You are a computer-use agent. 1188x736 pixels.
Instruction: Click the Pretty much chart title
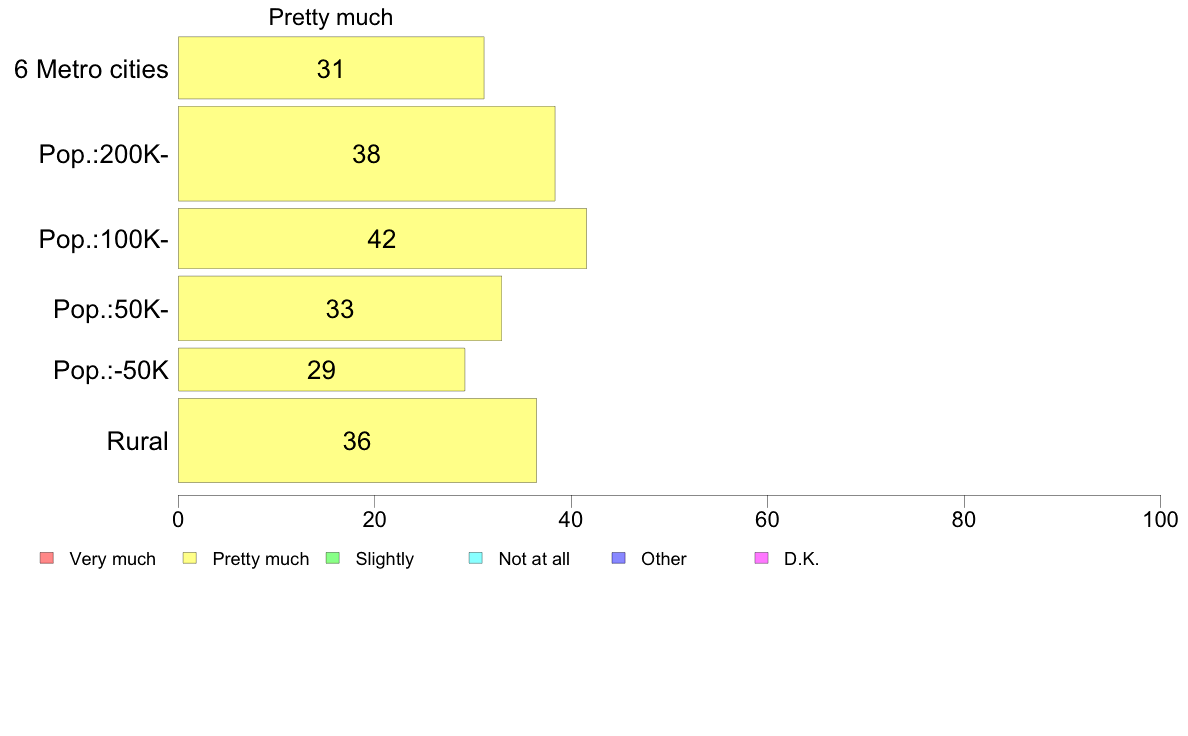point(331,17)
